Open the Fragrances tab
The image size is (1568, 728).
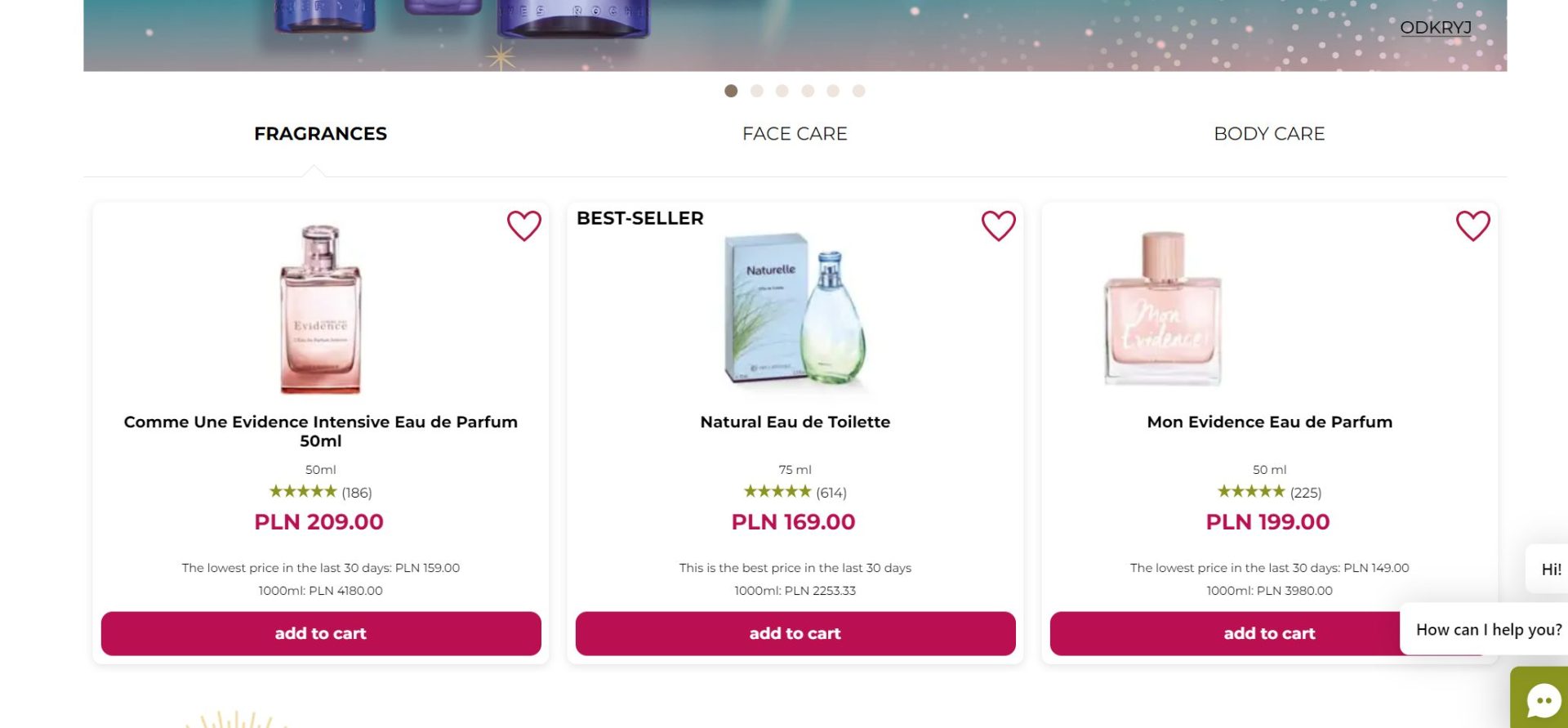pyautogui.click(x=320, y=134)
